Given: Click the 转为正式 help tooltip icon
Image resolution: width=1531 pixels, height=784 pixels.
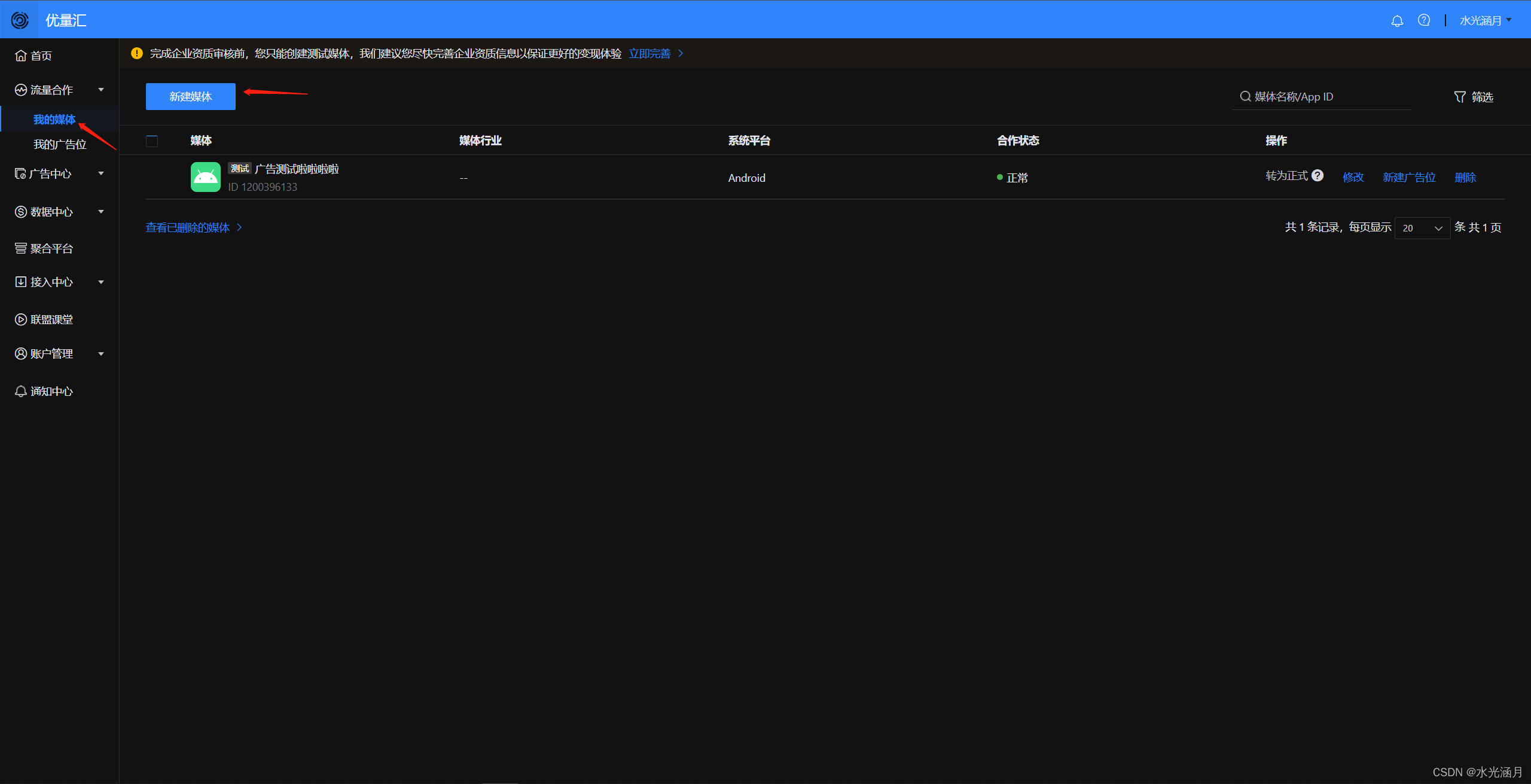Looking at the screenshot, I should (1317, 175).
